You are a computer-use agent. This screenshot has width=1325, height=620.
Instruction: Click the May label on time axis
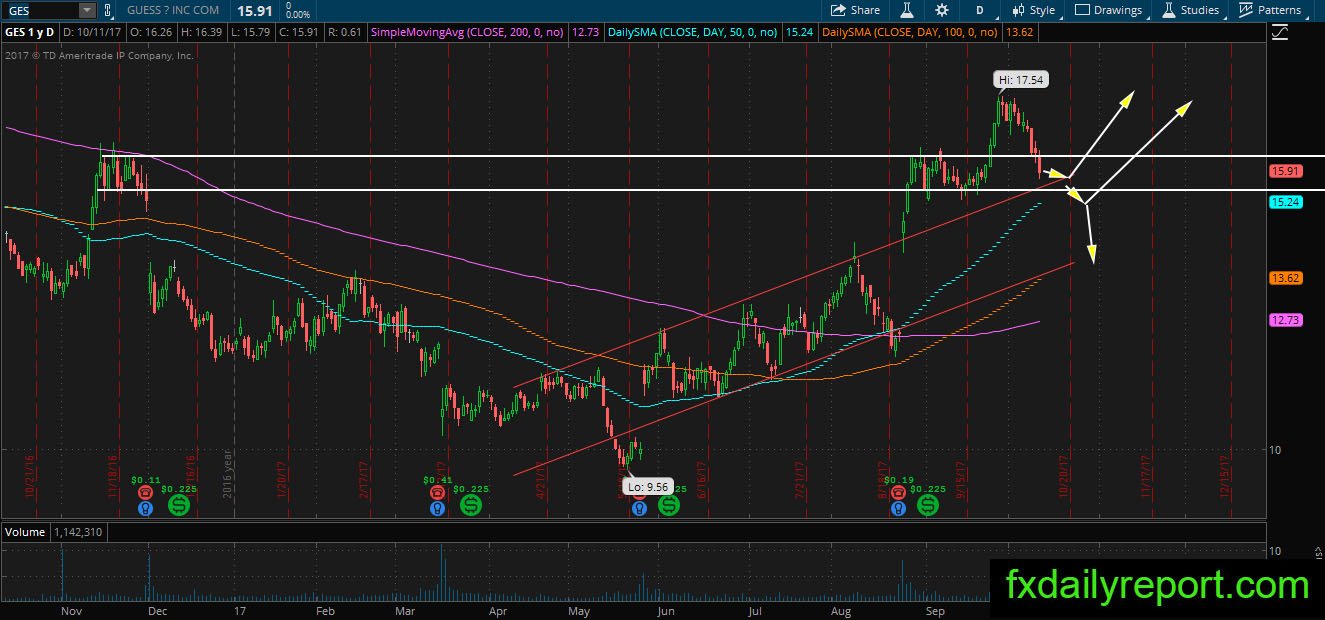(580, 609)
